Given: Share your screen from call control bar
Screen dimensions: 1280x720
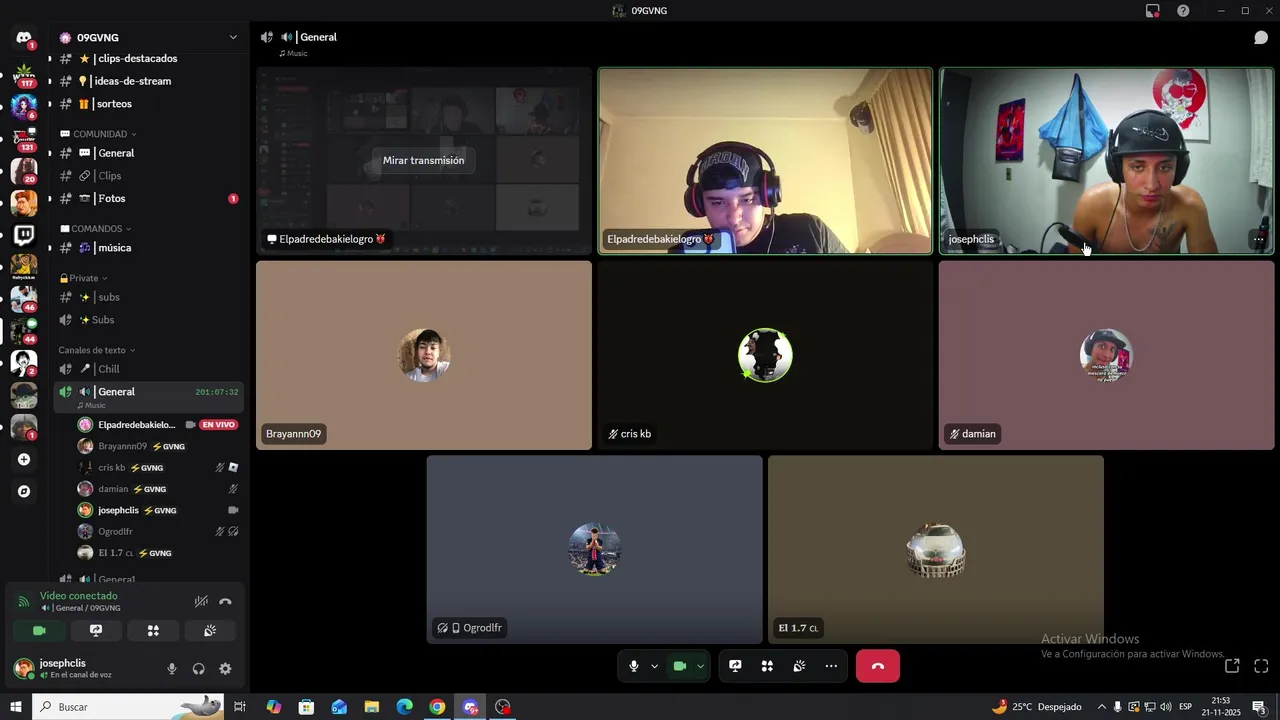Looking at the screenshot, I should tap(735, 666).
